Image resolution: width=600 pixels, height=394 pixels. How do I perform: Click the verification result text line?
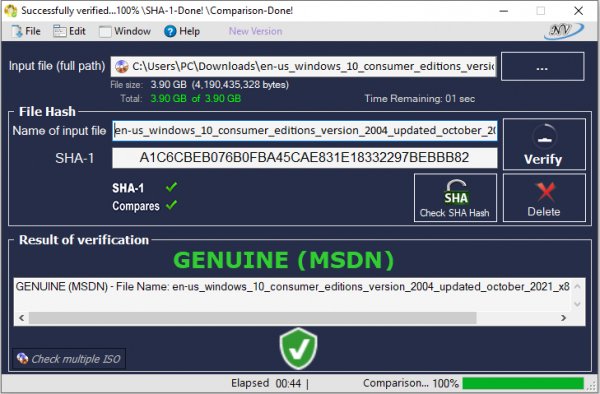[x=292, y=287]
